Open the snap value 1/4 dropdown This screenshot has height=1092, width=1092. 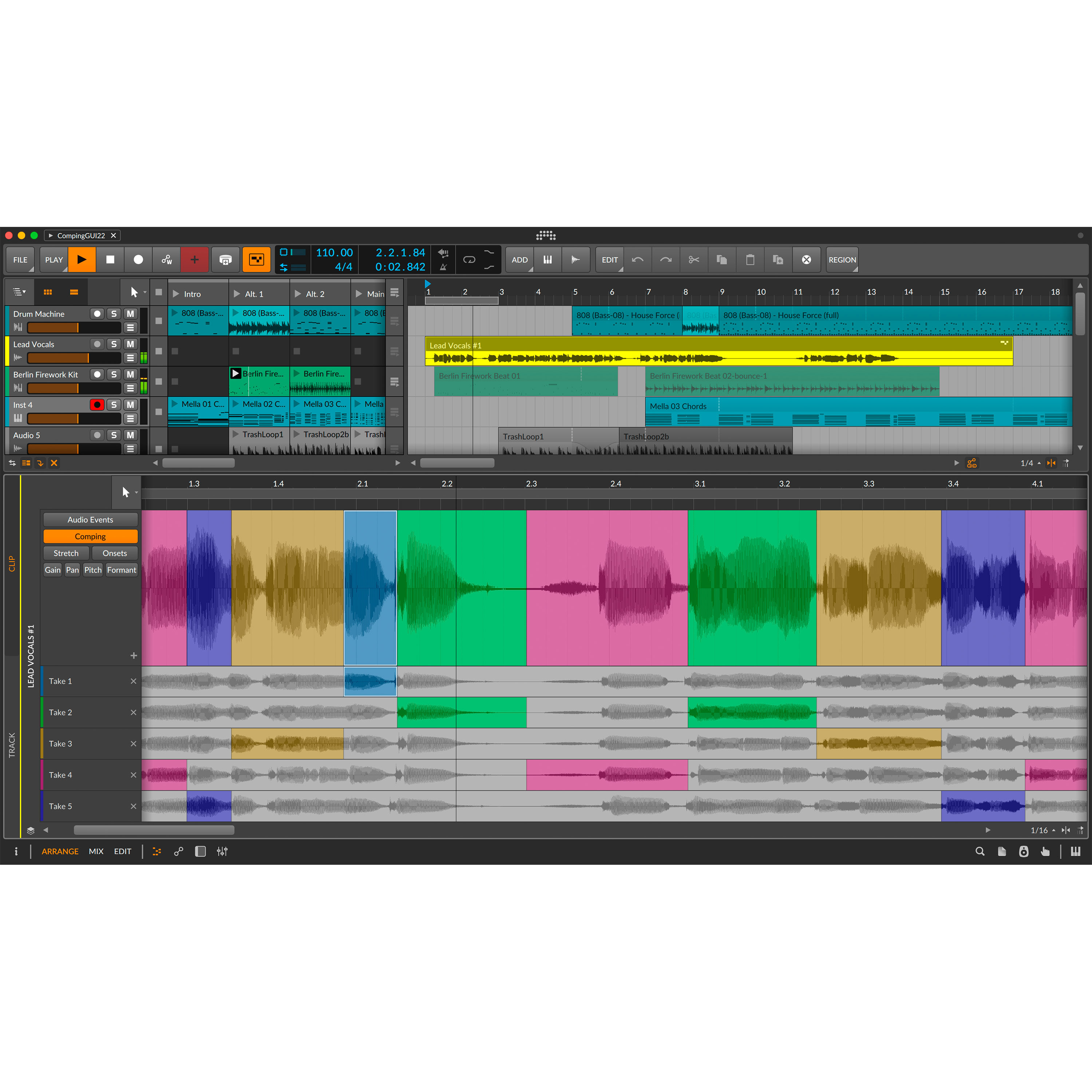[1030, 462]
